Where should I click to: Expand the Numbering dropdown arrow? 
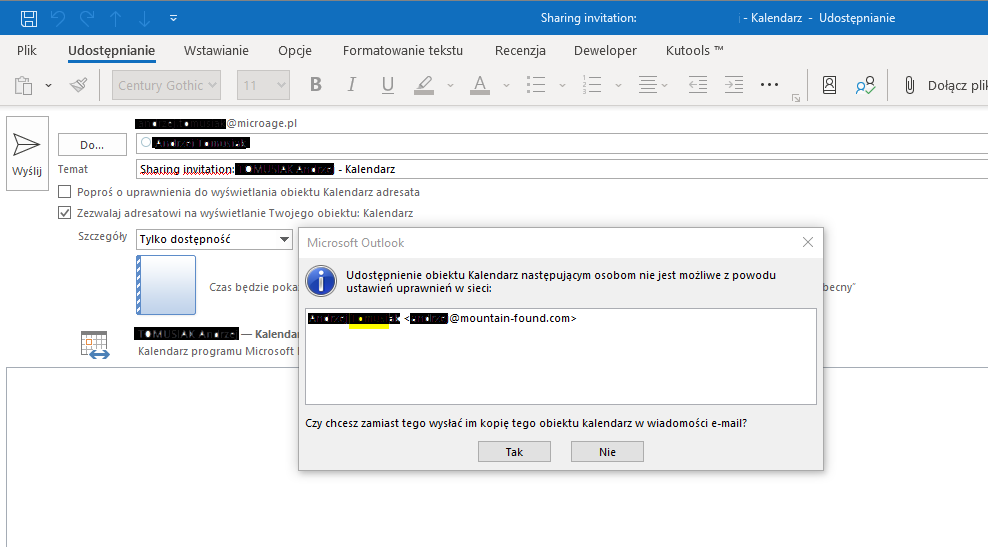point(618,85)
